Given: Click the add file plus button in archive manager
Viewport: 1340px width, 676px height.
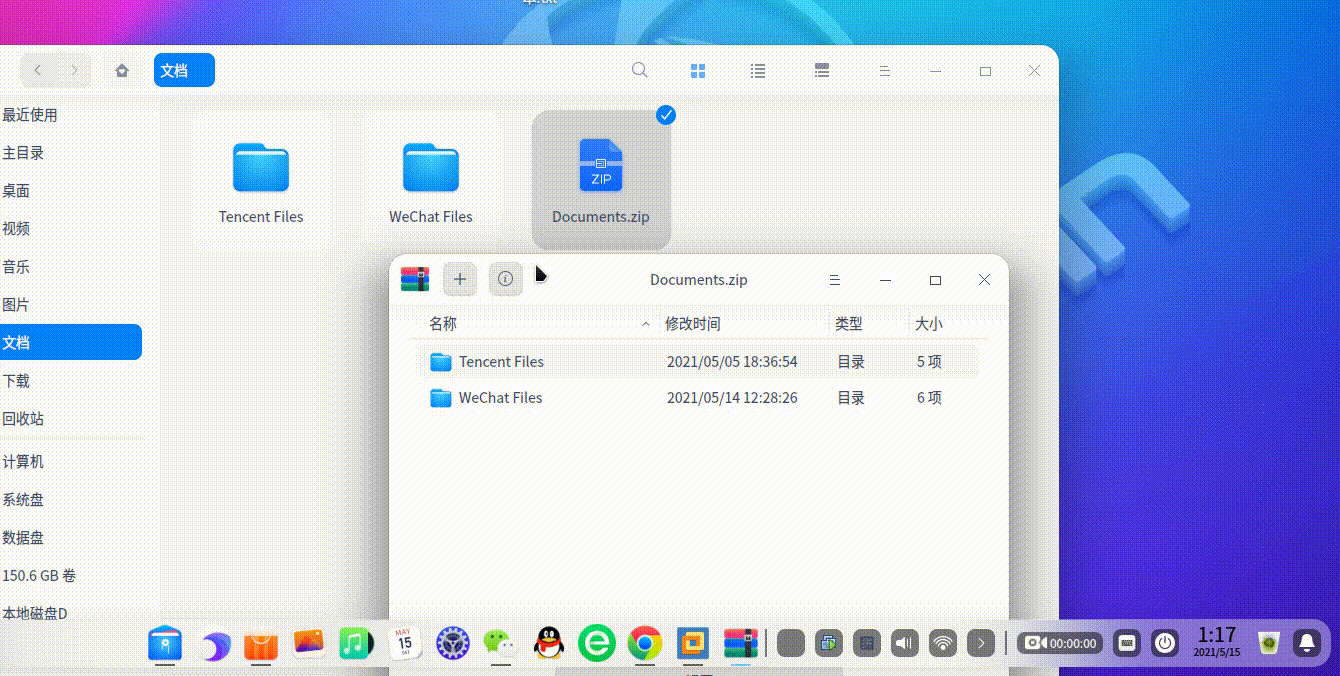Looking at the screenshot, I should (x=460, y=280).
